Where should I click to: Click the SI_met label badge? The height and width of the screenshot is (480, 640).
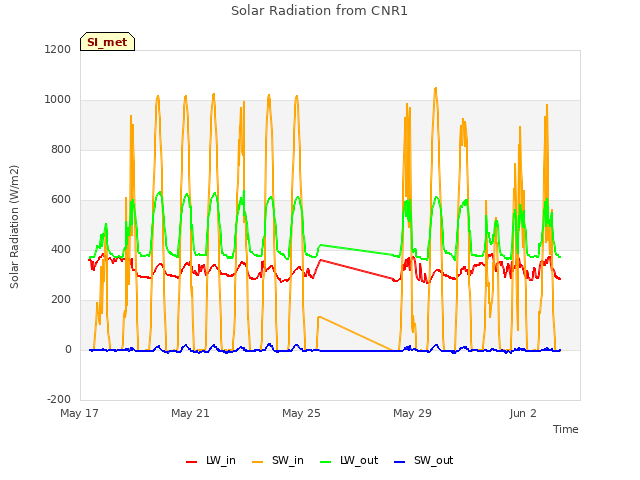point(107,42)
